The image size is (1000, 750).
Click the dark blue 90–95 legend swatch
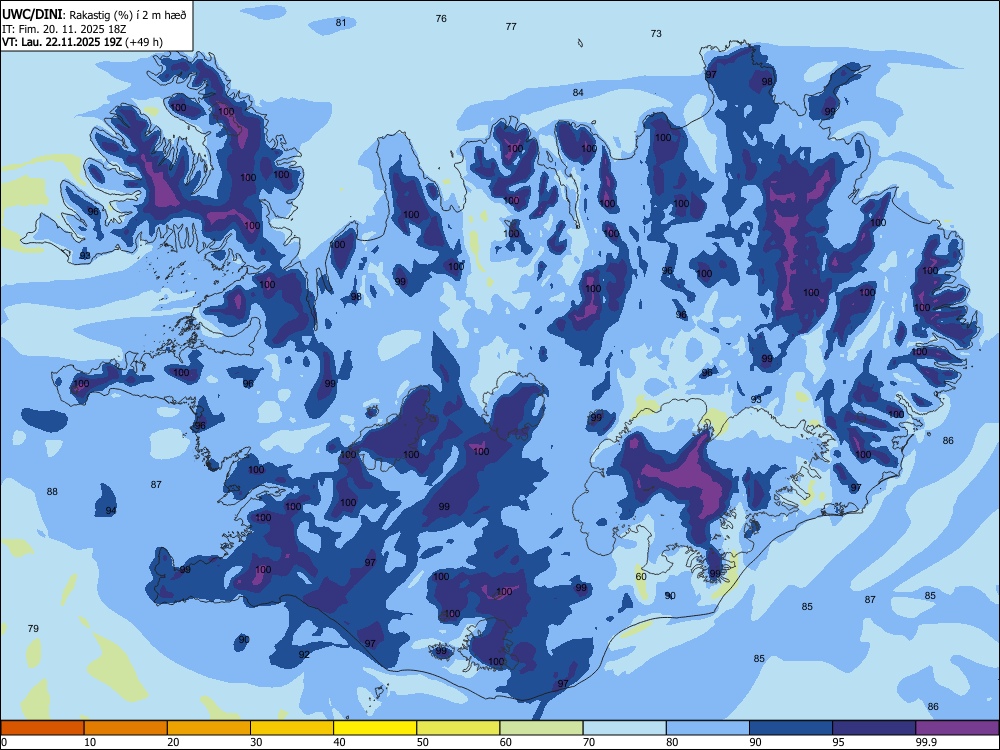[791, 728]
